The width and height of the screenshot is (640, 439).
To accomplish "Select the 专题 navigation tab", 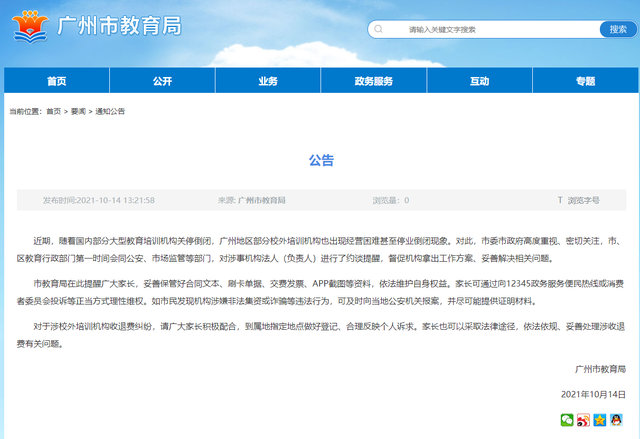I will (585, 81).
